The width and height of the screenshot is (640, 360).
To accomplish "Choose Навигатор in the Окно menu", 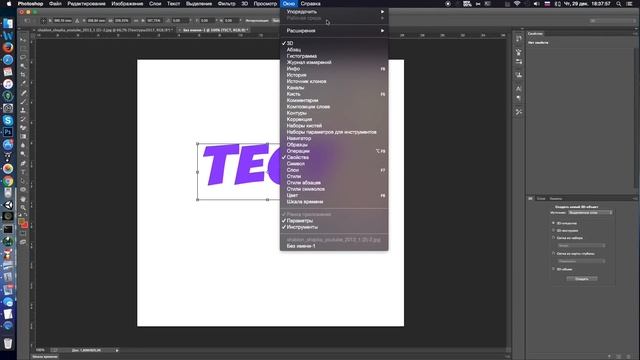I will (x=334, y=138).
